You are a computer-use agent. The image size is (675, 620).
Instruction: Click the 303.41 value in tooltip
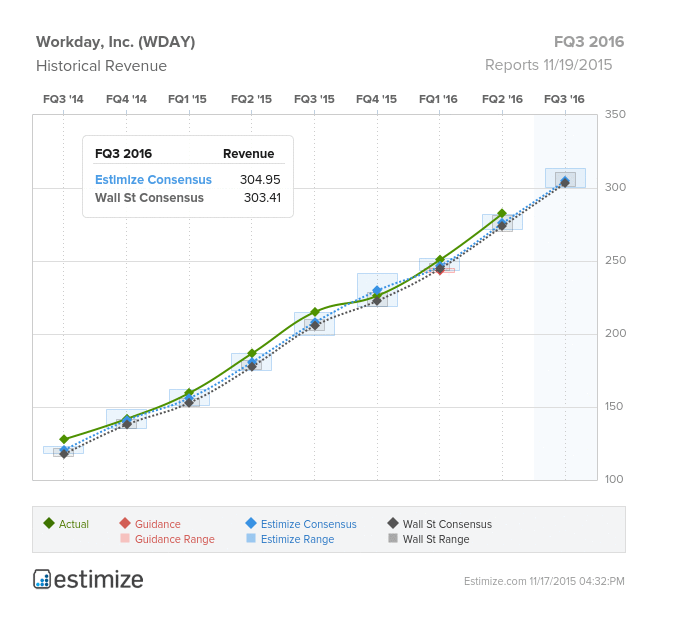[x=262, y=198]
